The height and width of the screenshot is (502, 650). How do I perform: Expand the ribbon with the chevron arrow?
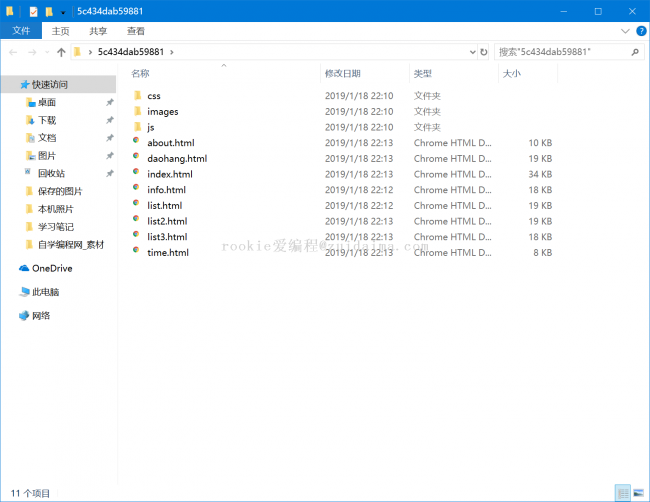click(x=625, y=31)
